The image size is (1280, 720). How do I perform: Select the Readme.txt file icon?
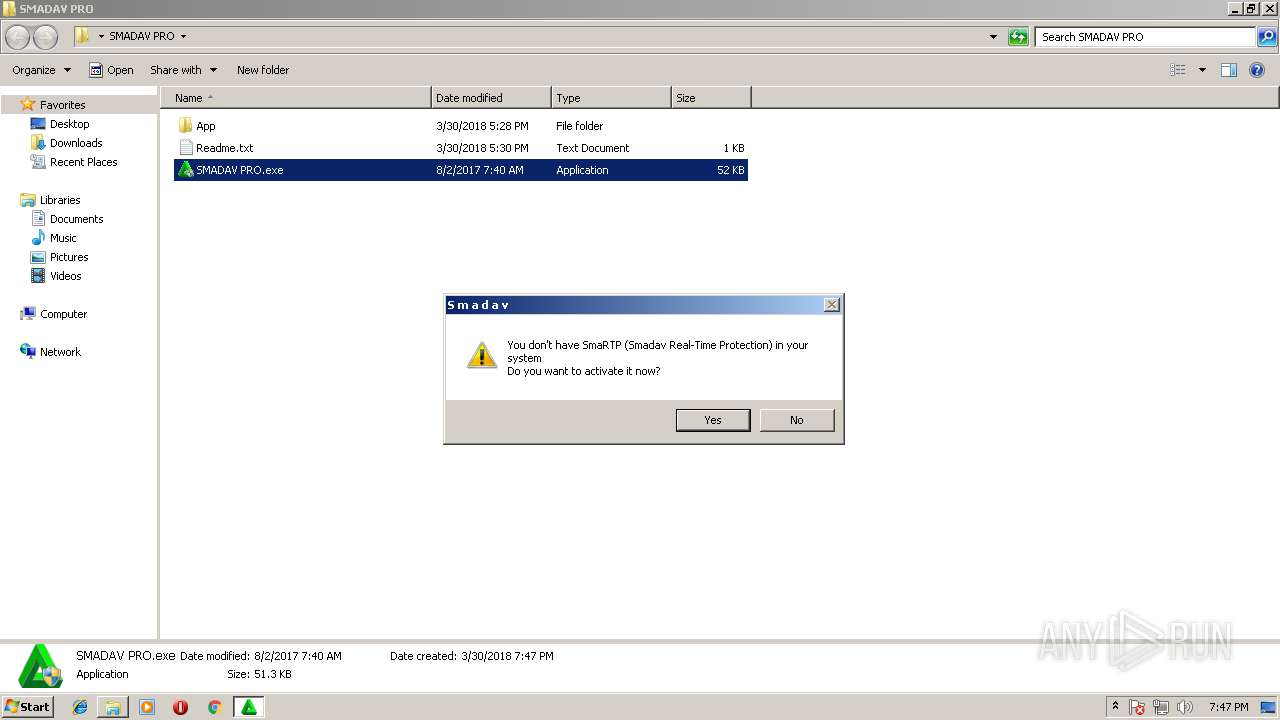185,148
